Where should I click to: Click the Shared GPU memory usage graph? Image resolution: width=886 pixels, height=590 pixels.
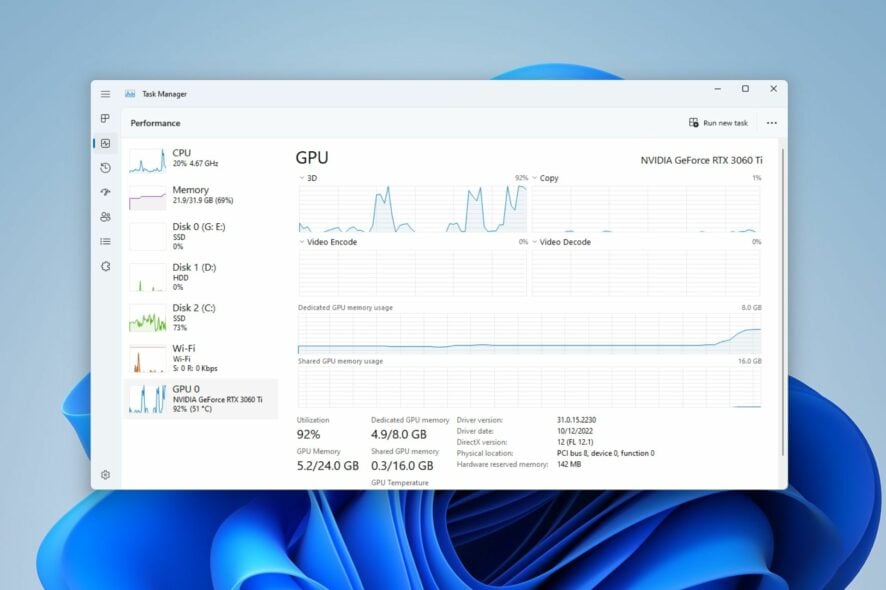(x=529, y=387)
